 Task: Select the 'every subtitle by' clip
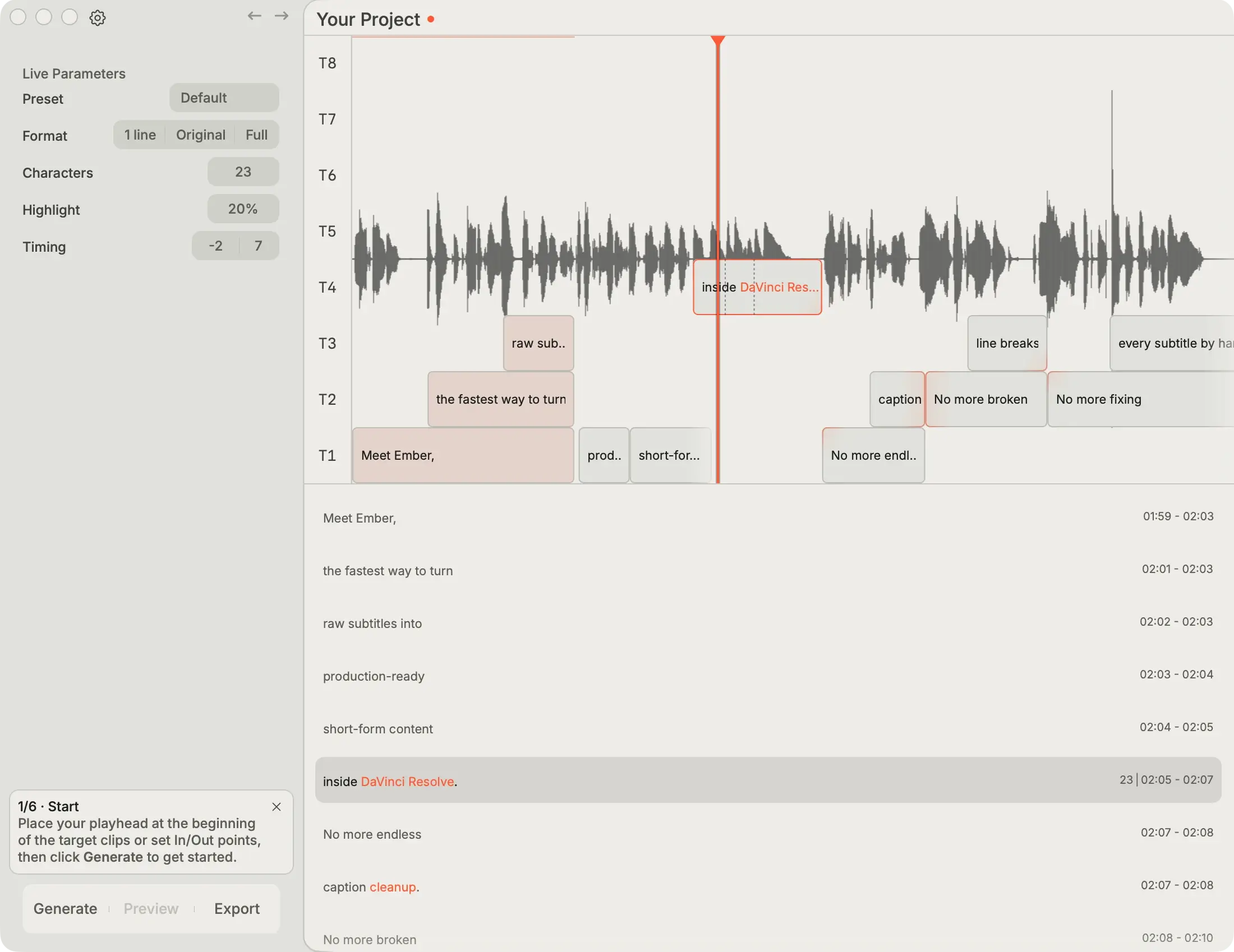click(x=1171, y=343)
